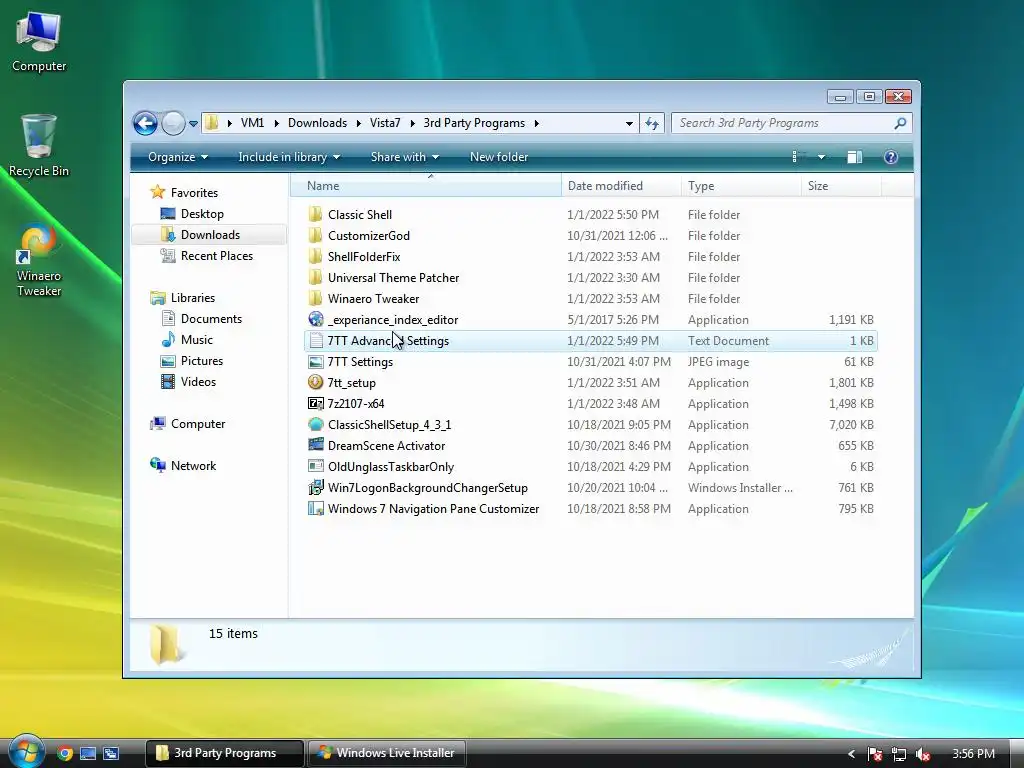Screen dimensions: 1024x768
Task: Select the Classic Shell folder
Action: (x=591, y=215)
